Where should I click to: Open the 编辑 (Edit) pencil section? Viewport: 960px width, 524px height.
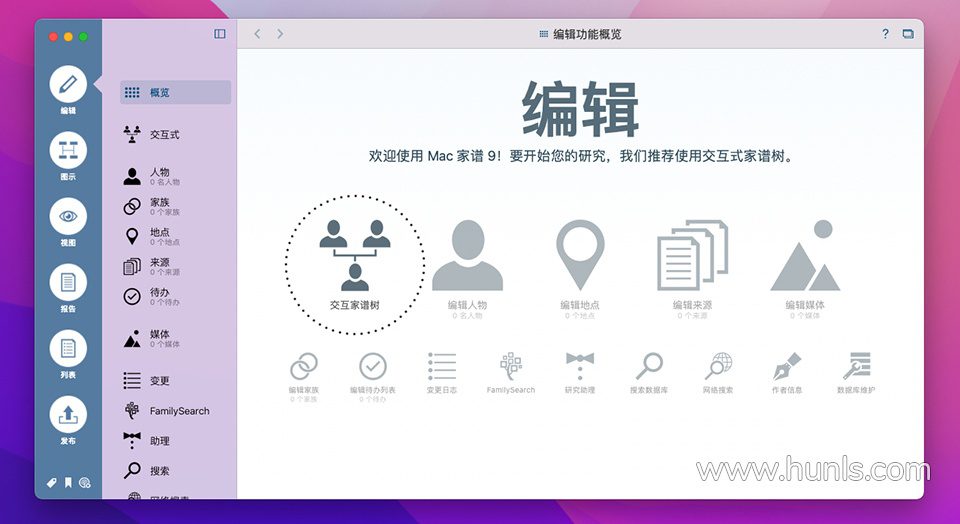click(x=68, y=84)
